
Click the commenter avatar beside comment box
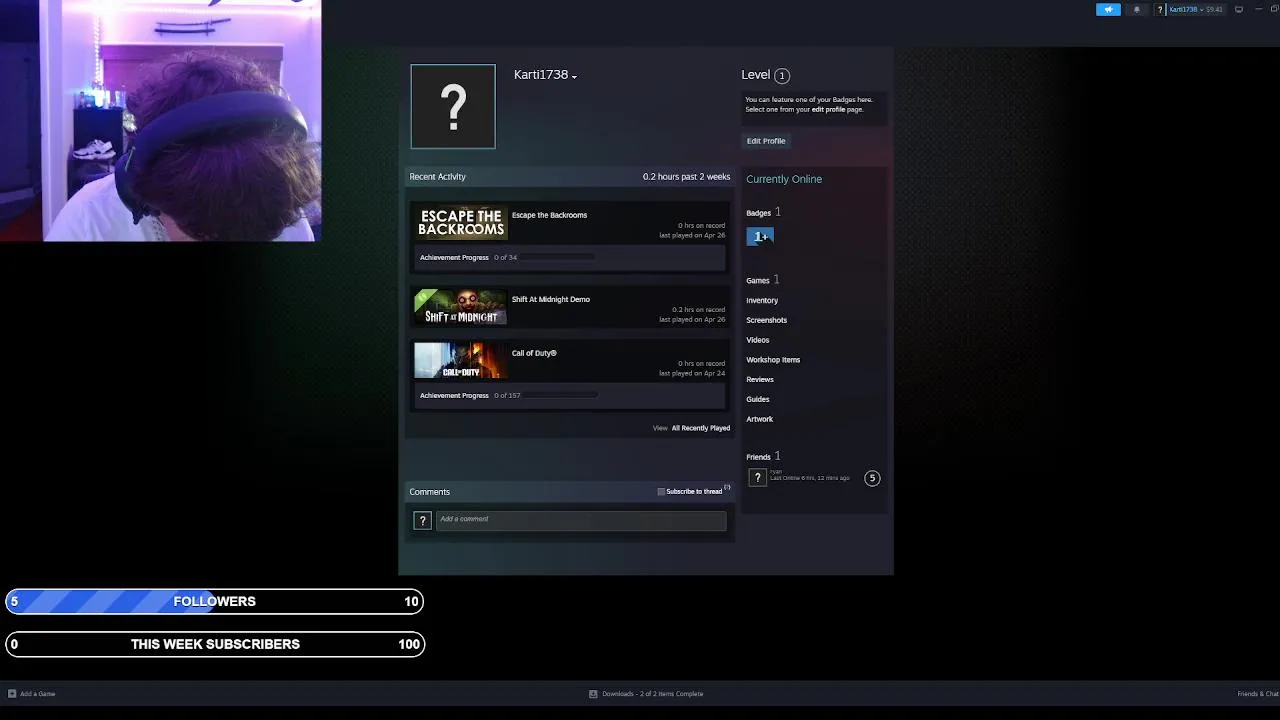tap(422, 521)
